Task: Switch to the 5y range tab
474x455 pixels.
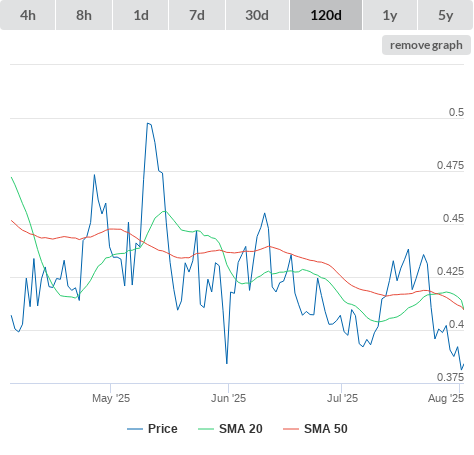Action: [446, 15]
